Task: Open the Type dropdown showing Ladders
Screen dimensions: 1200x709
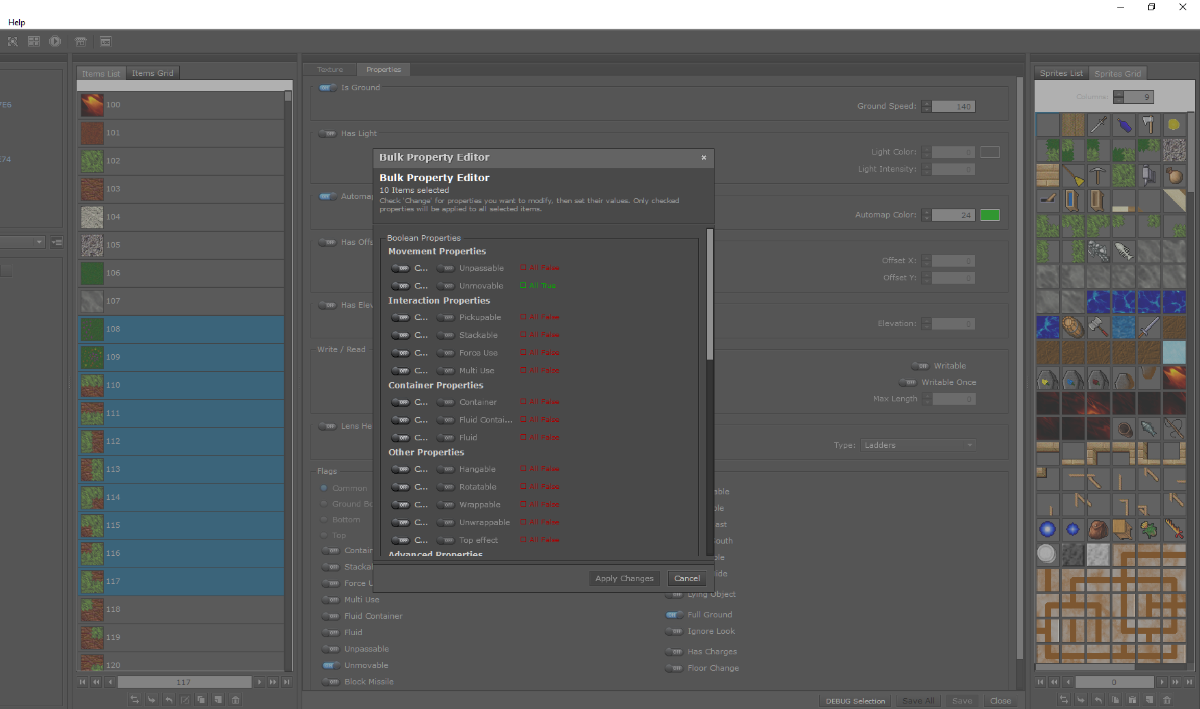Action: [918, 445]
